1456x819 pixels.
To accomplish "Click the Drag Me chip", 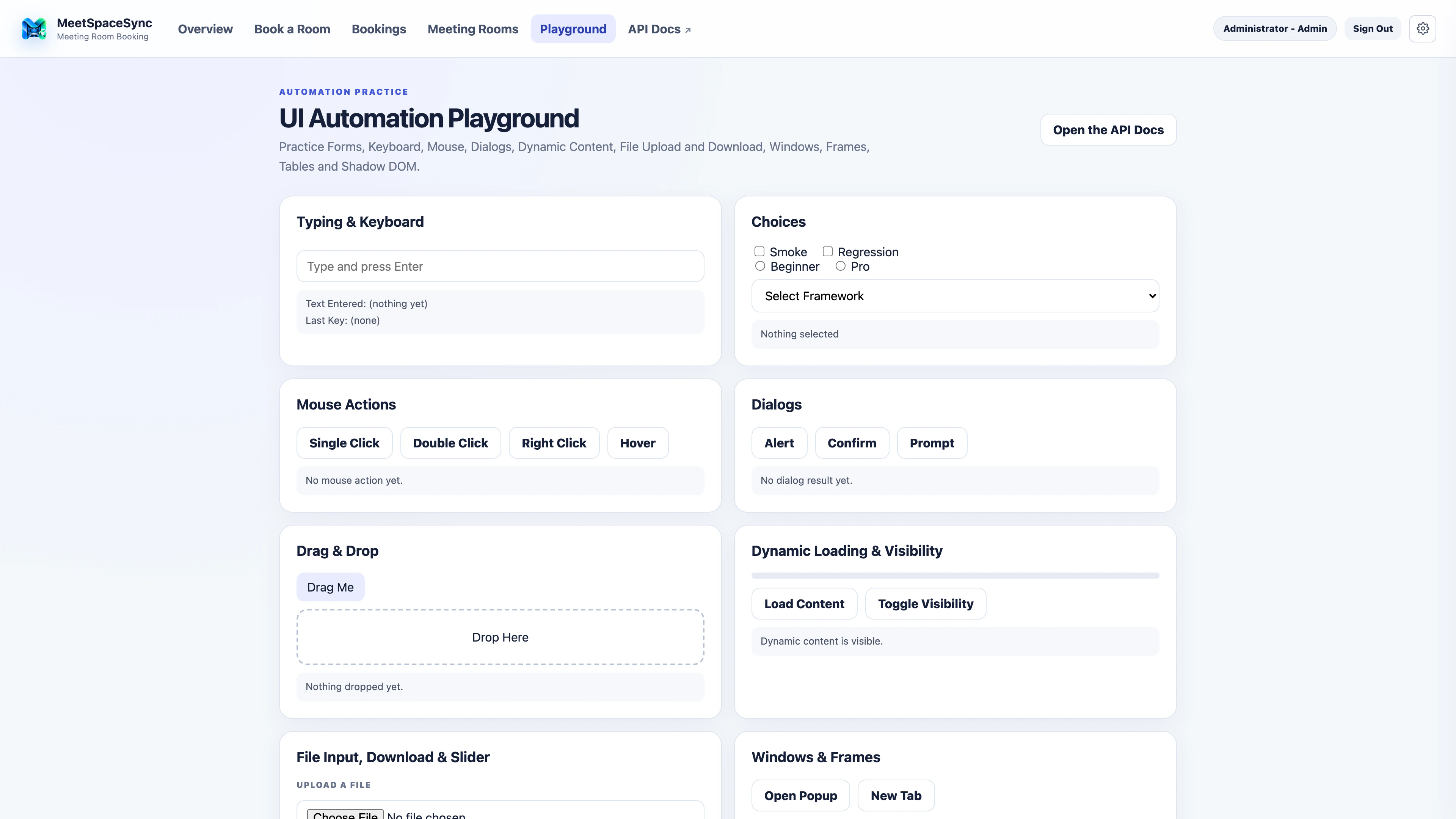I will point(330,587).
